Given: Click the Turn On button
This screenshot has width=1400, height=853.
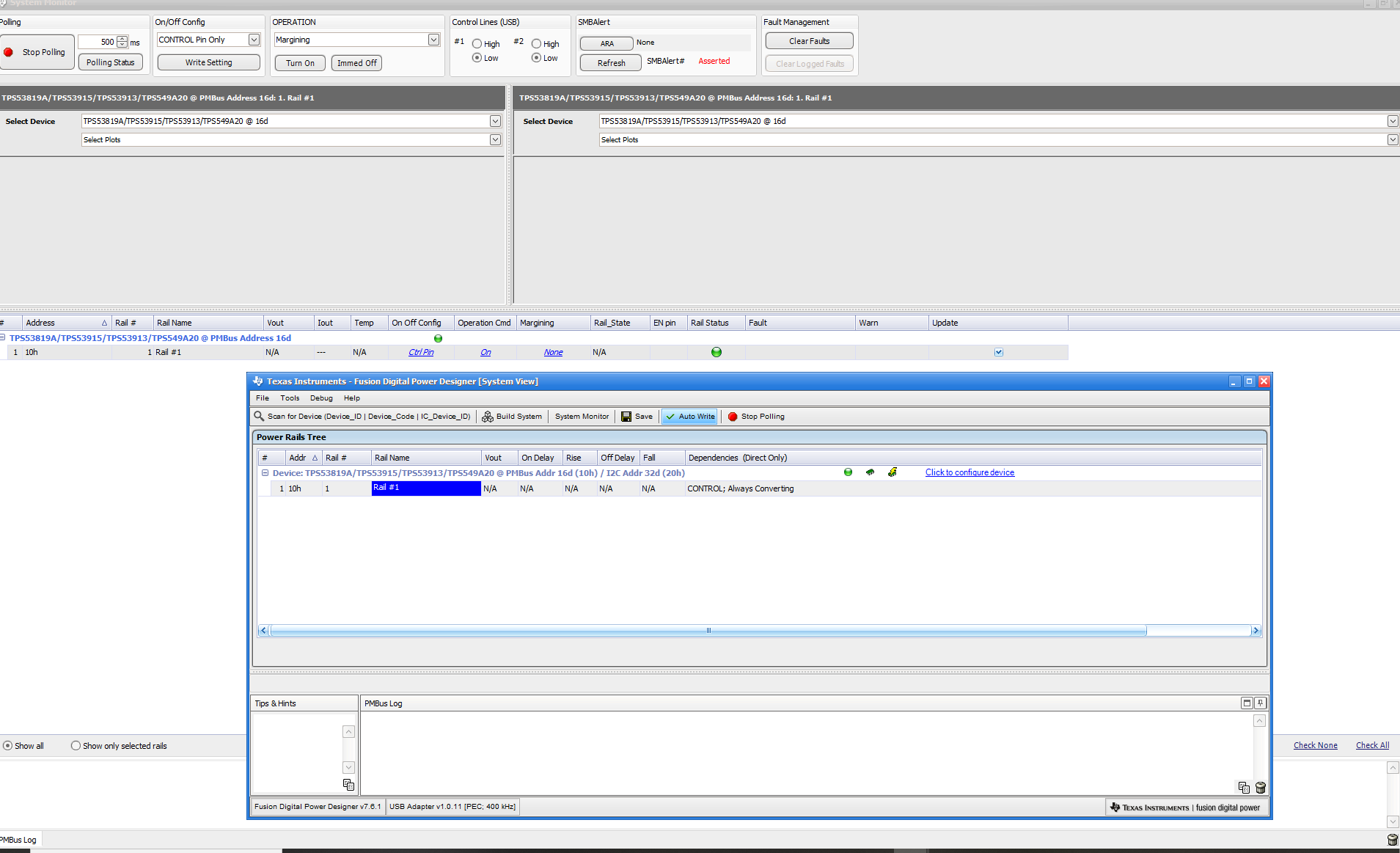Looking at the screenshot, I should 300,63.
